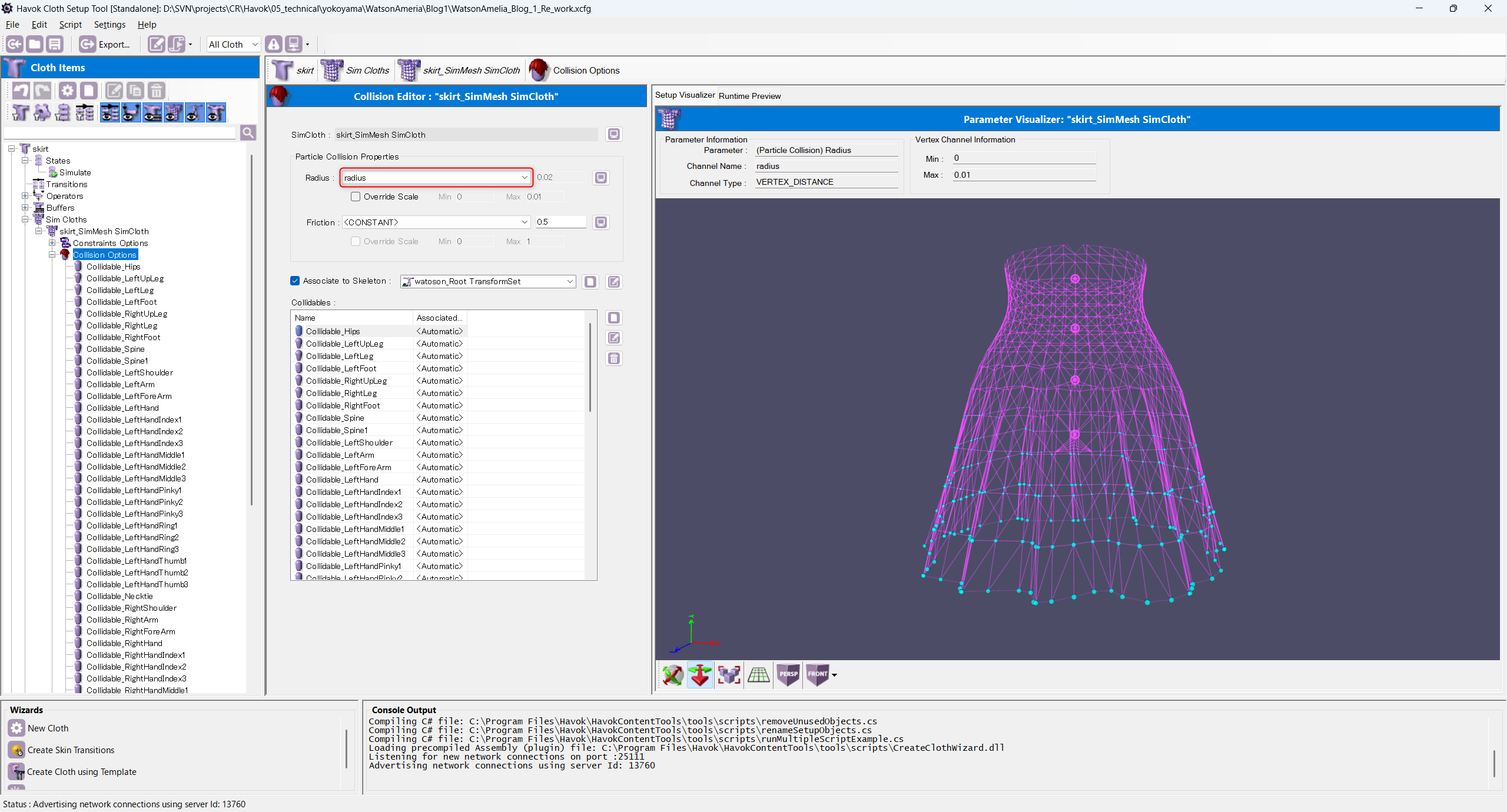This screenshot has width=1507, height=812.
Task: Click the Export... toolbar button
Action: (x=105, y=44)
